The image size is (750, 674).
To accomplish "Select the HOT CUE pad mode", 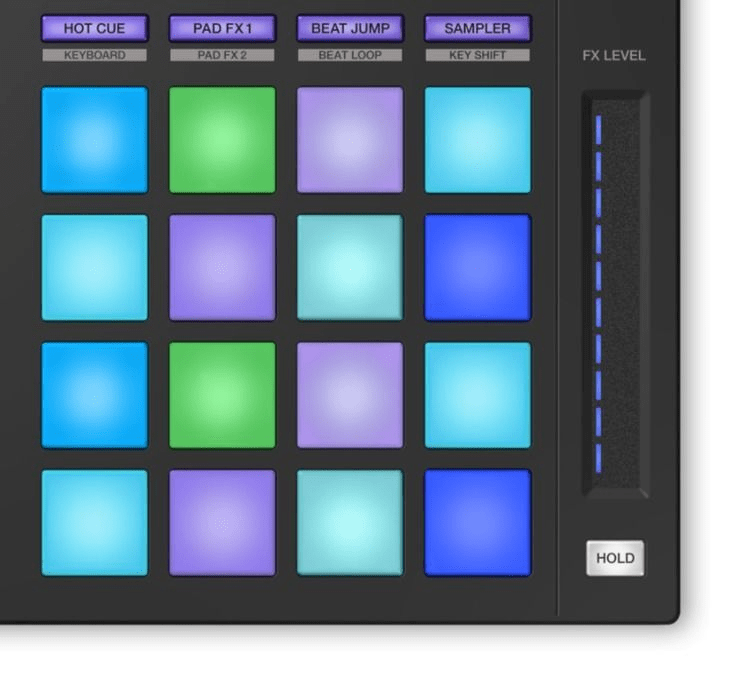I will (x=94, y=28).
